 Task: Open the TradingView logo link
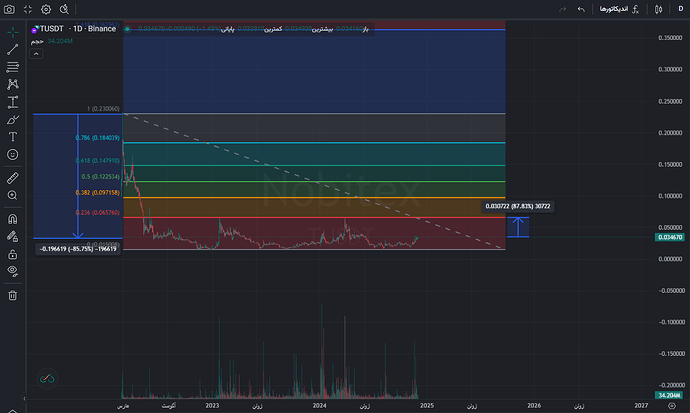(47, 378)
